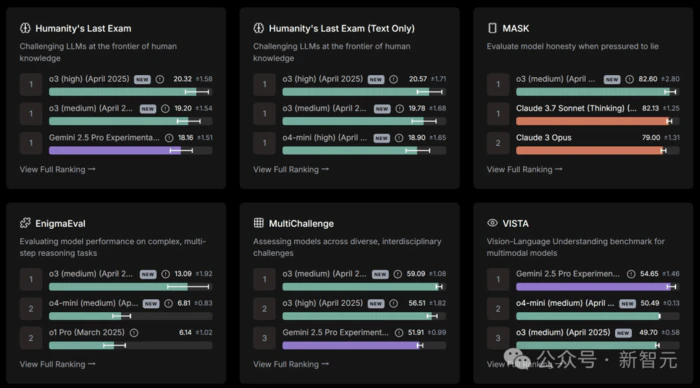Click the MultiChallenge grid icon

point(258,223)
